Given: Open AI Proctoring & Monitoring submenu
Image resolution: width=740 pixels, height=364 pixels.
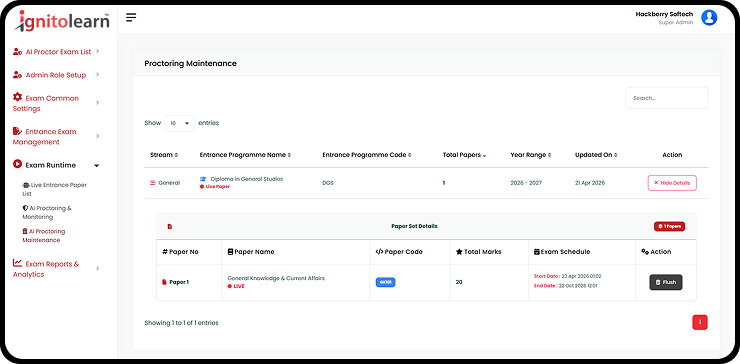Looking at the screenshot, I should pos(47,212).
